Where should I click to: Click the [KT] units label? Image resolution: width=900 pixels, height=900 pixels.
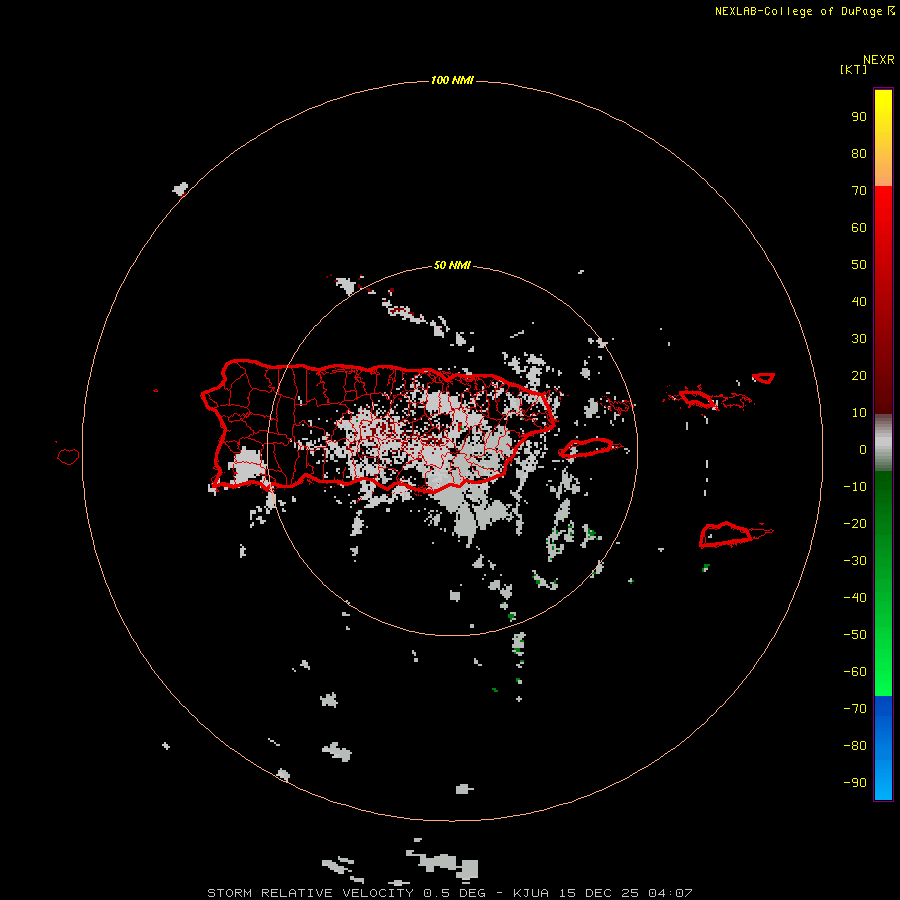pyautogui.click(x=853, y=69)
